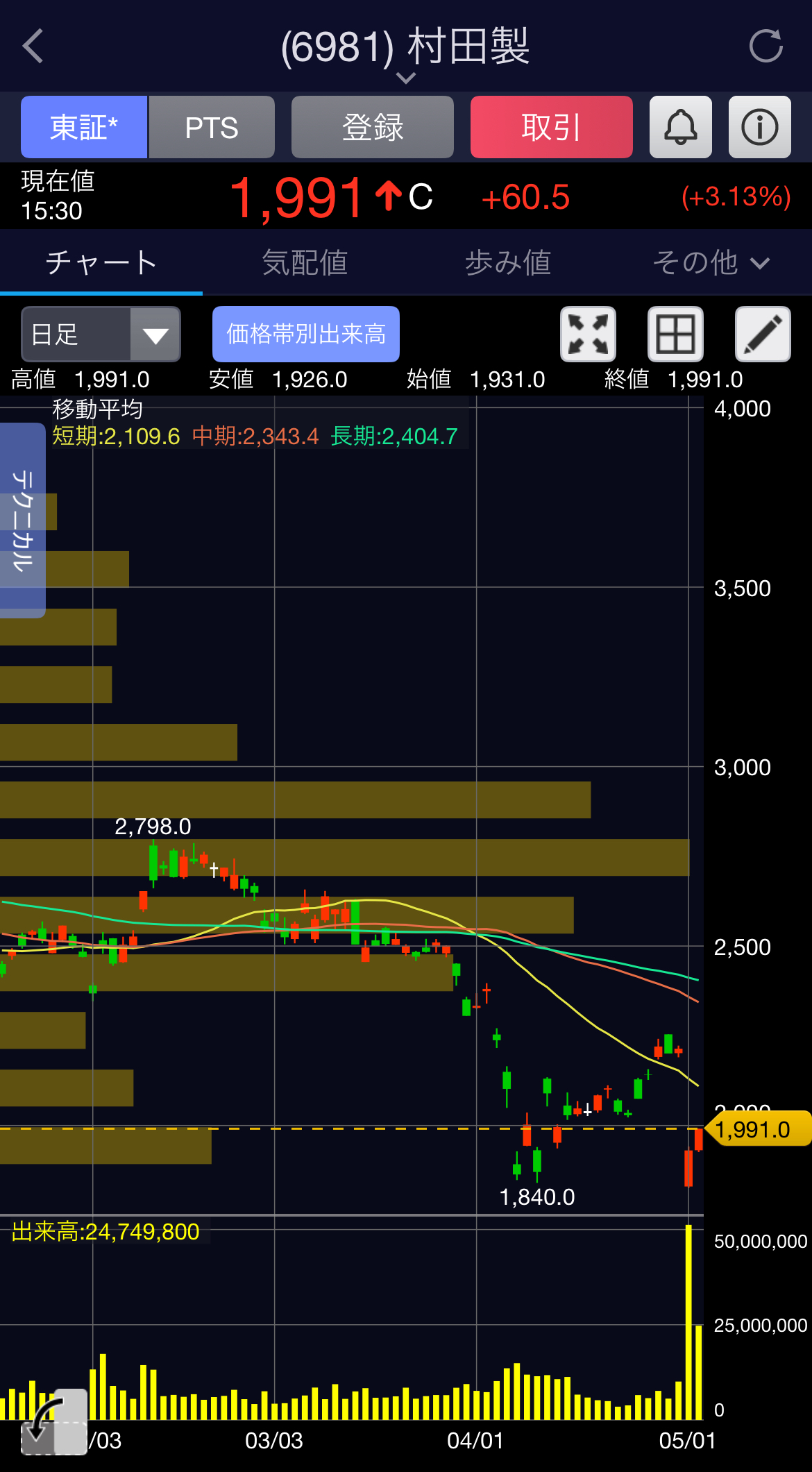Tap the 2,798.0 high price label
The width and height of the screenshot is (812, 1472).
click(x=153, y=826)
